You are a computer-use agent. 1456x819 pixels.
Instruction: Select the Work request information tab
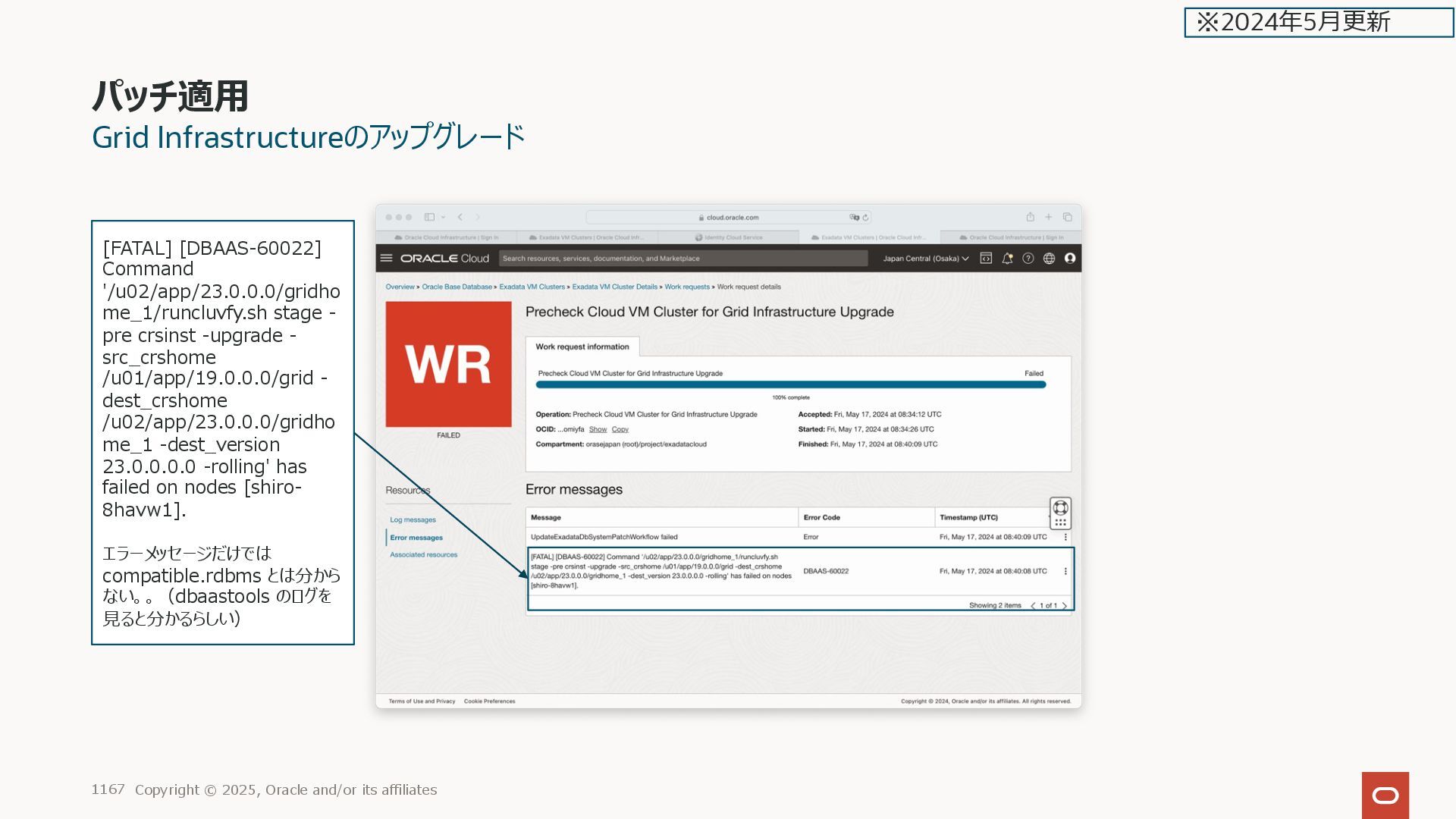tap(582, 347)
